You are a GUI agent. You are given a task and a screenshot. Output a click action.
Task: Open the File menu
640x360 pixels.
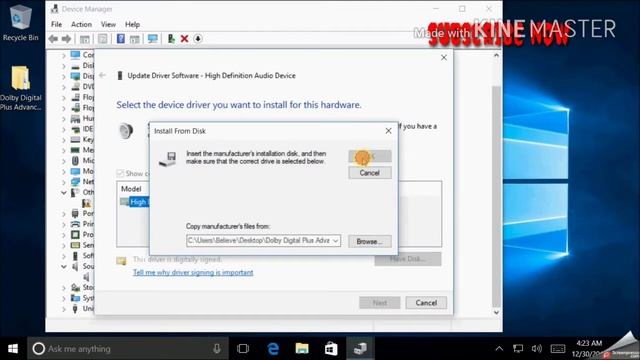click(56, 24)
